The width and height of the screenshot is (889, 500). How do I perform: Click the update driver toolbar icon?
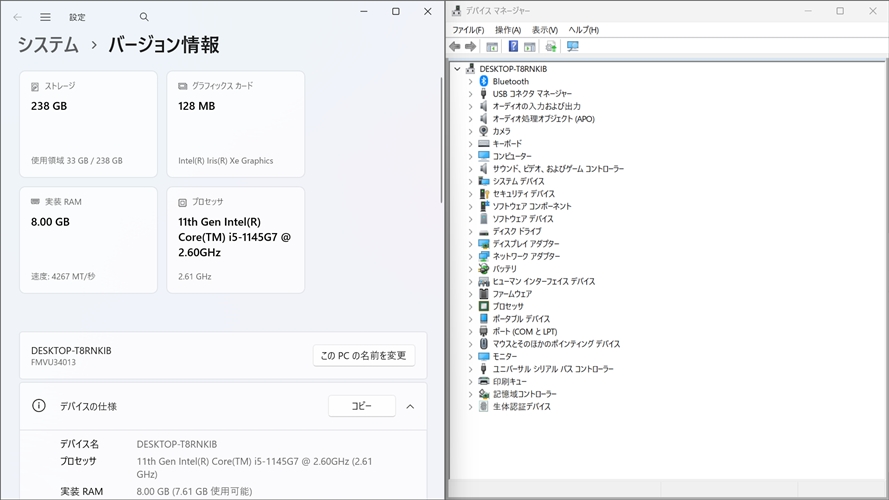[x=550, y=46]
